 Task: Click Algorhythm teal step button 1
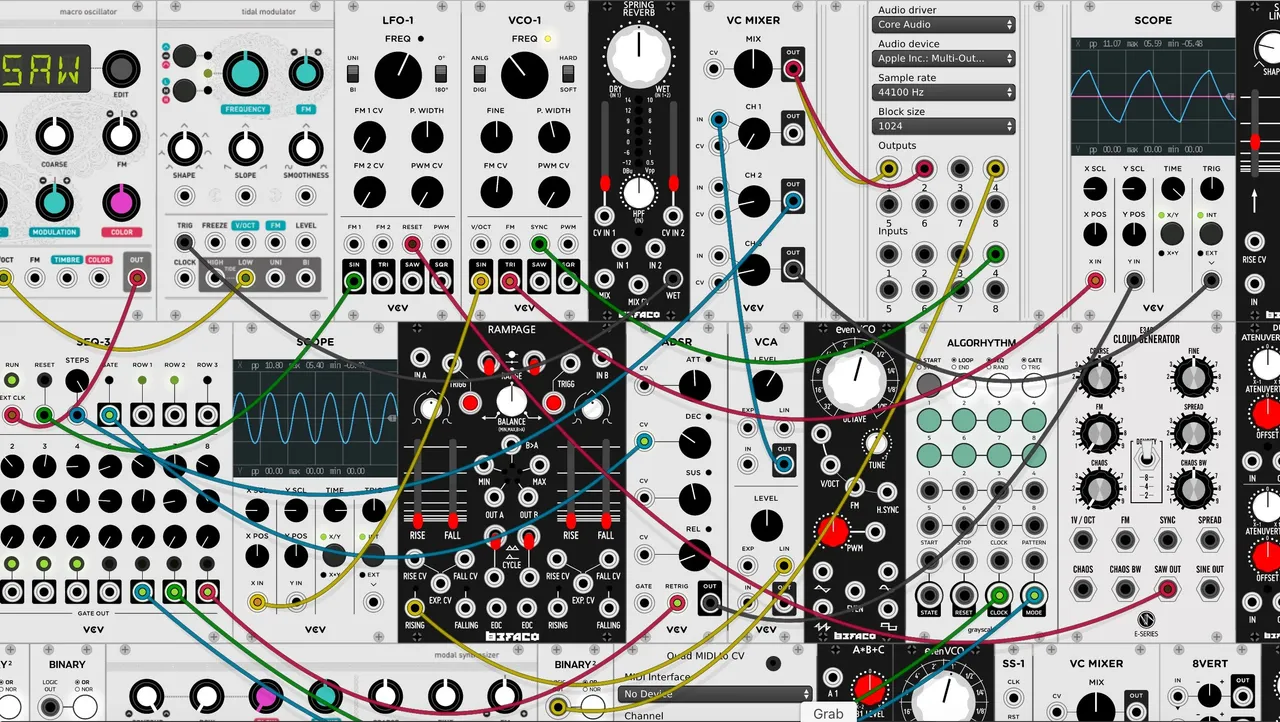click(929, 418)
